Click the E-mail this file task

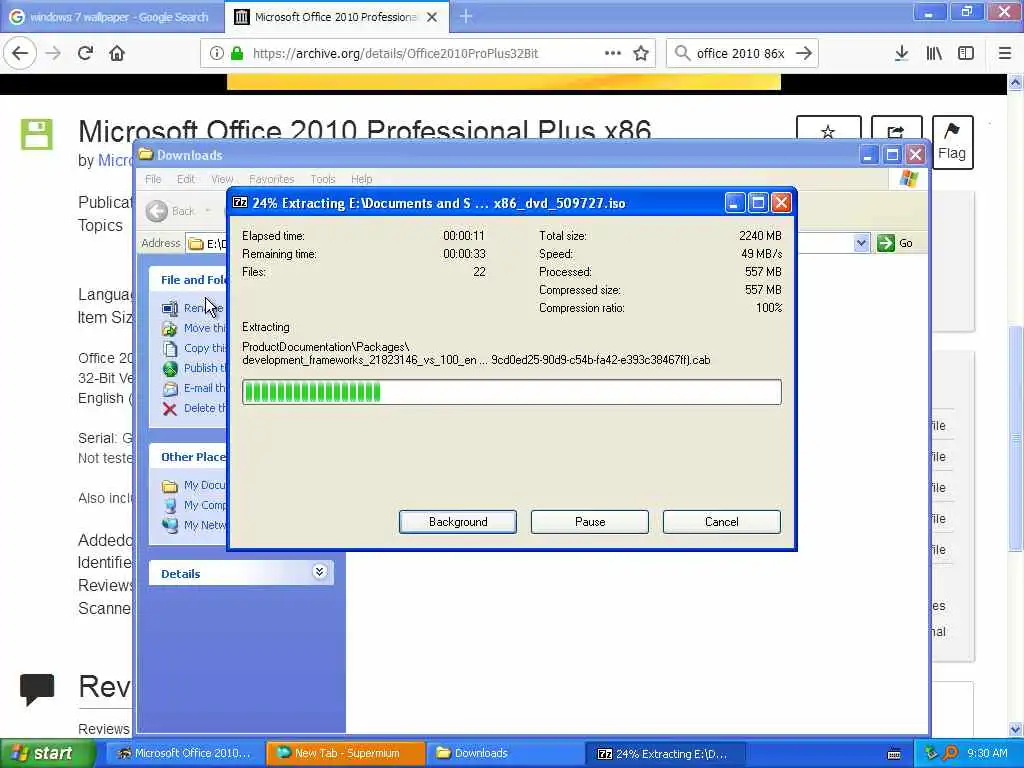point(204,388)
